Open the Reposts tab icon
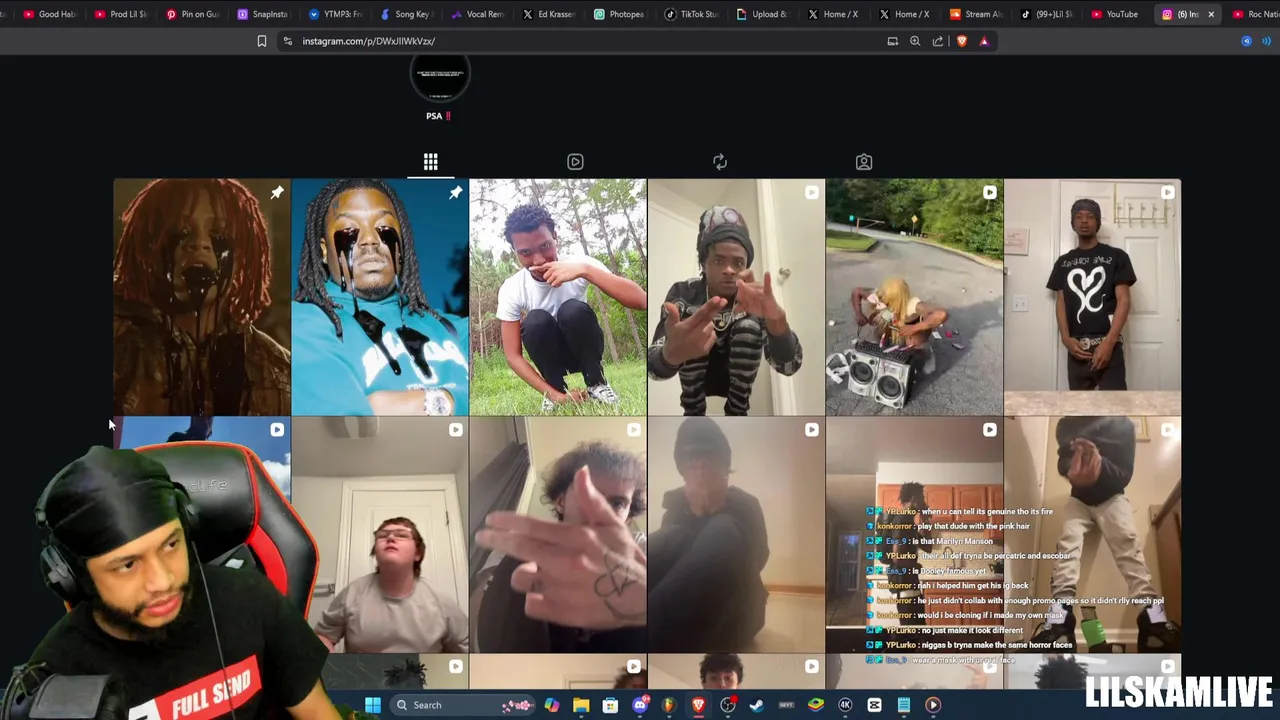This screenshot has width=1280, height=720. [x=720, y=162]
